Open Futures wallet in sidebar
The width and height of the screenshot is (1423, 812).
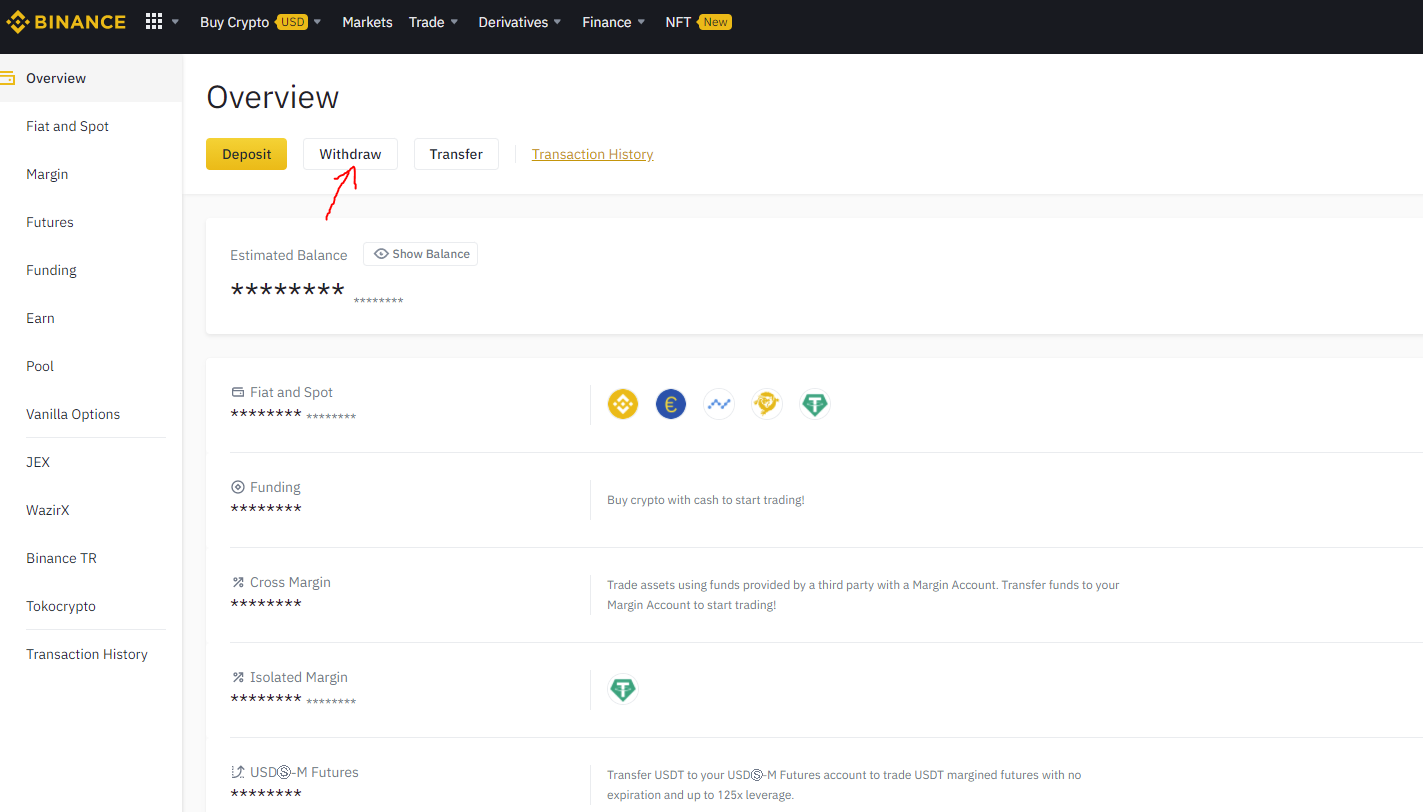tap(50, 222)
